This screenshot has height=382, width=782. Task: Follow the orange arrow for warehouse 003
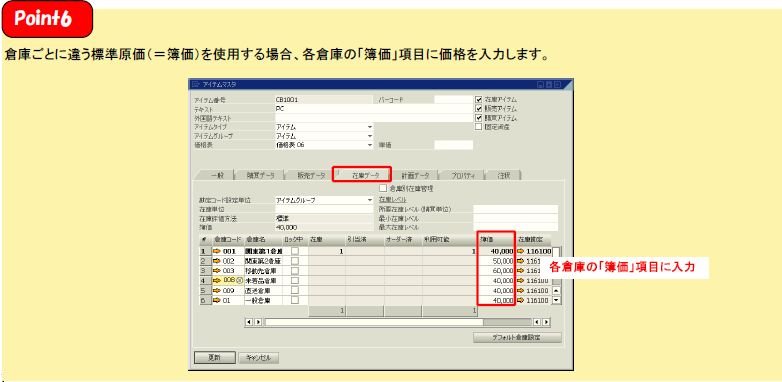click(x=216, y=271)
